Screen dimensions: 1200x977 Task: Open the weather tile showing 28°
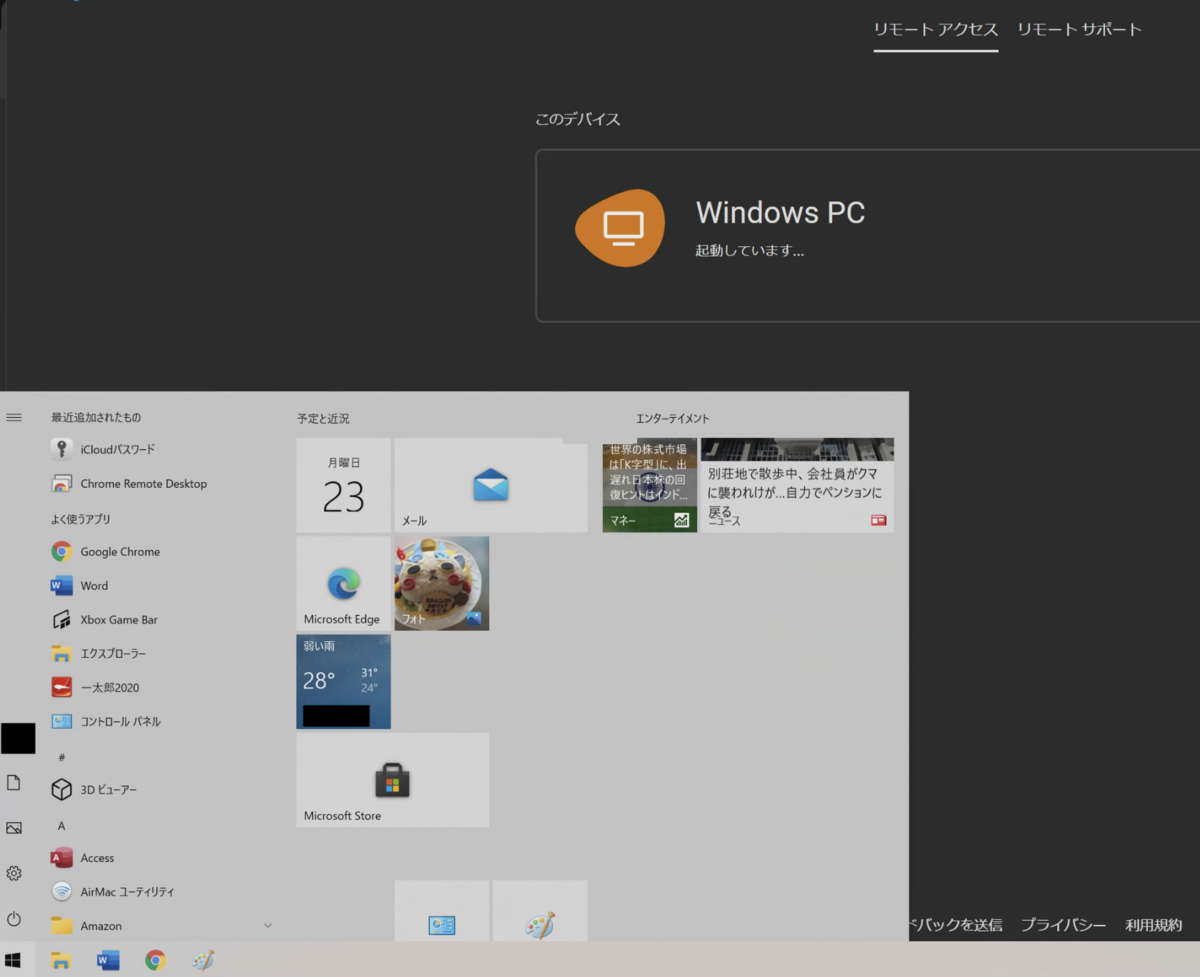coord(343,681)
